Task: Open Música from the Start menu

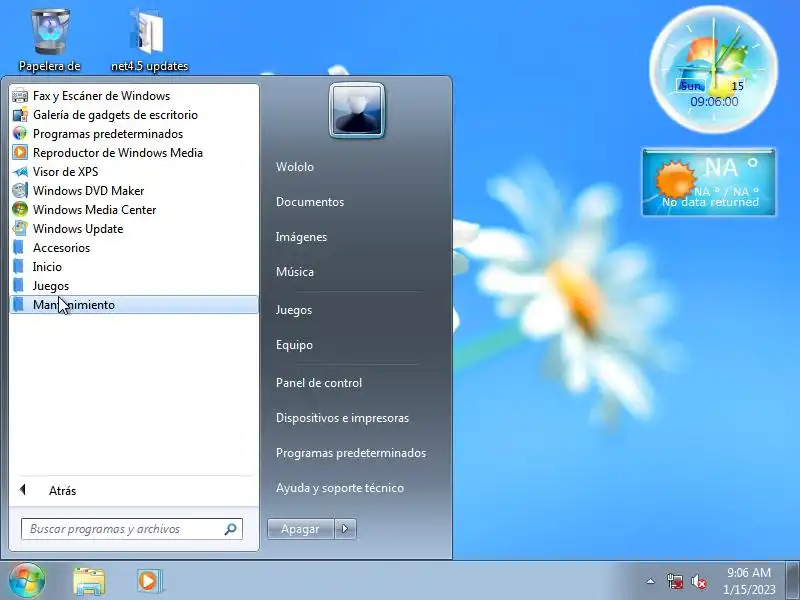Action: tap(295, 272)
